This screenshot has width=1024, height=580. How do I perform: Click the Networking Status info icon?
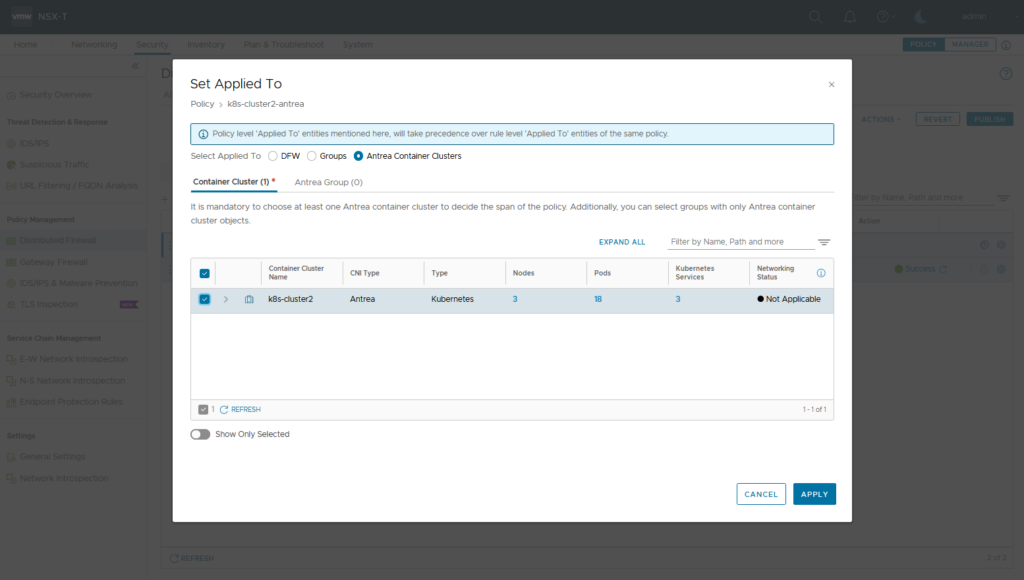pyautogui.click(x=821, y=273)
